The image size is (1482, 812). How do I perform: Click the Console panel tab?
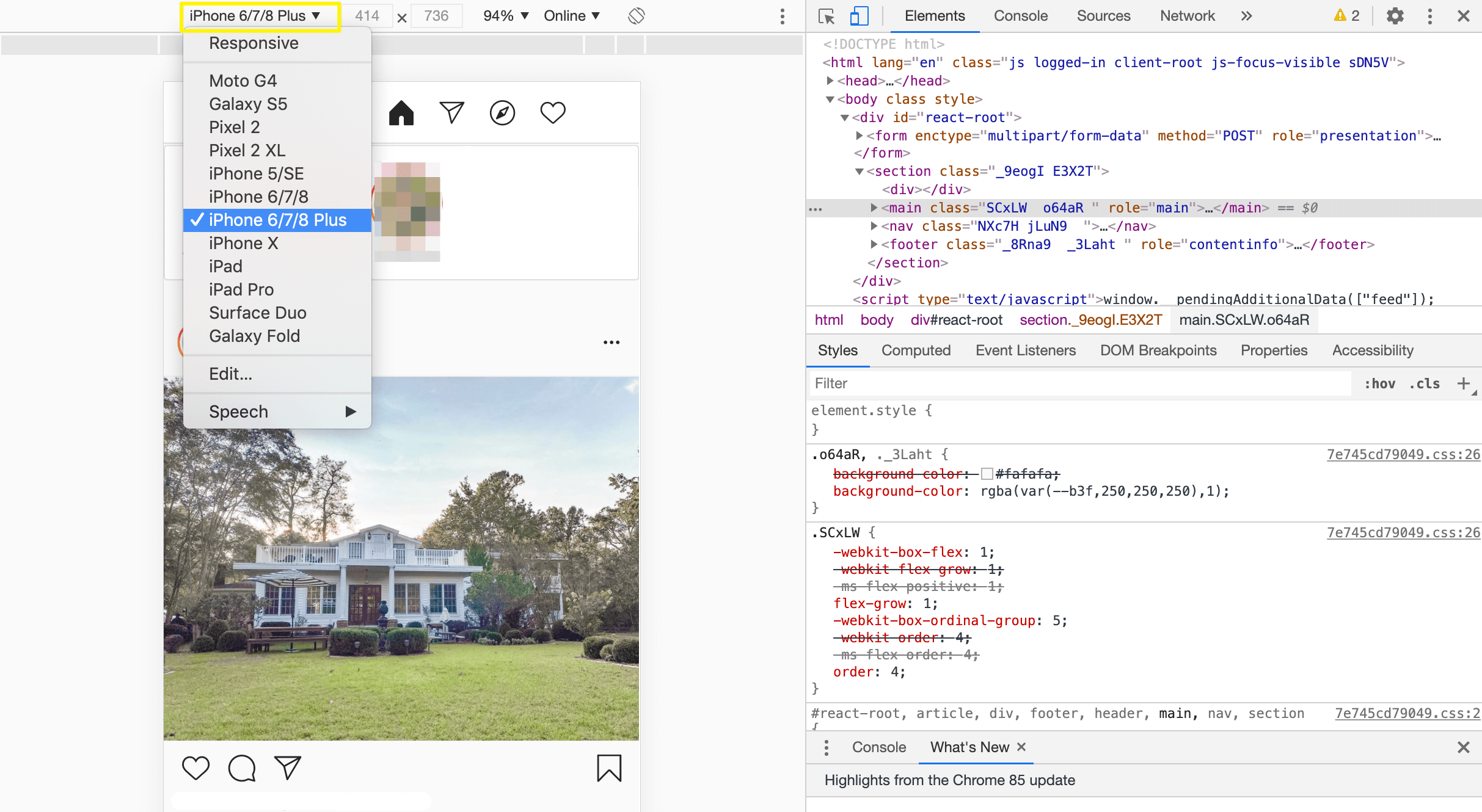pyautogui.click(x=1020, y=17)
